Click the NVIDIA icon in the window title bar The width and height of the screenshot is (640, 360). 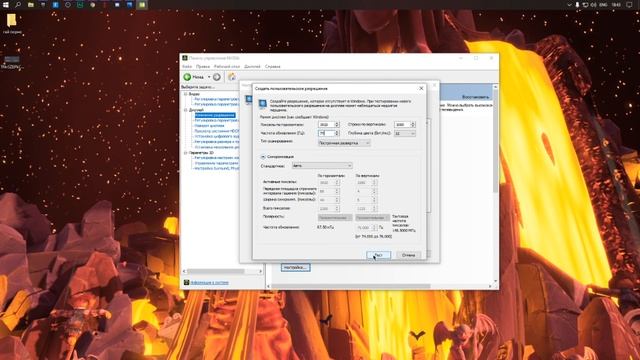click(185, 58)
